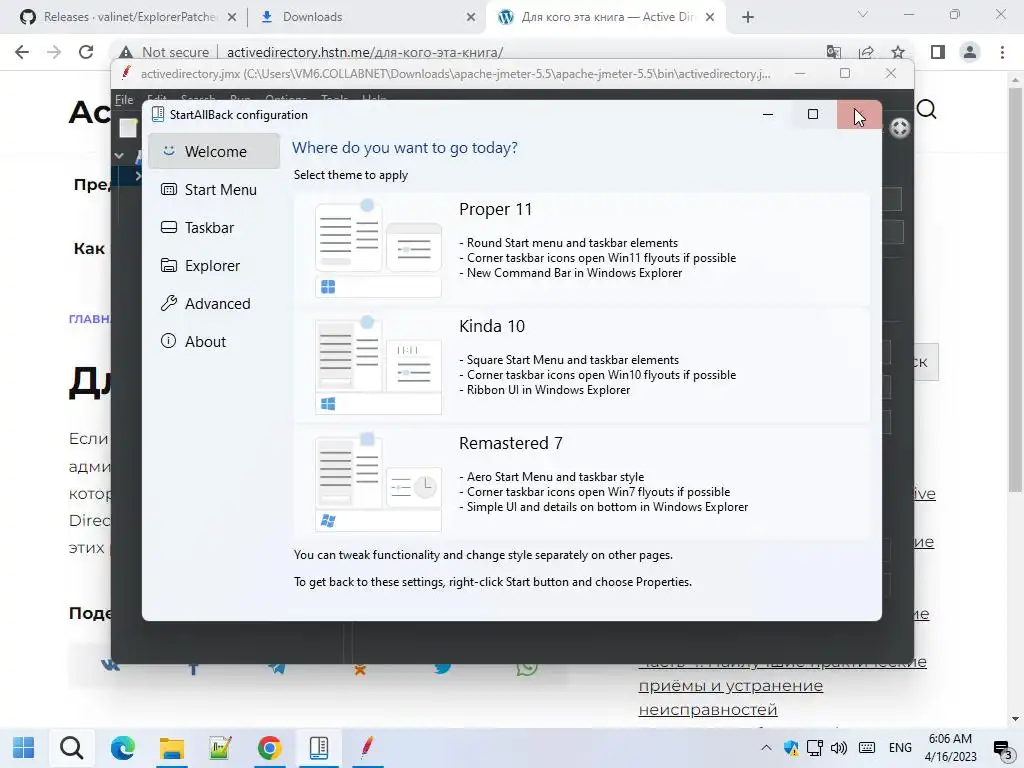Viewport: 1024px width, 768px height.
Task: Open the network tray icon
Action: (814, 748)
